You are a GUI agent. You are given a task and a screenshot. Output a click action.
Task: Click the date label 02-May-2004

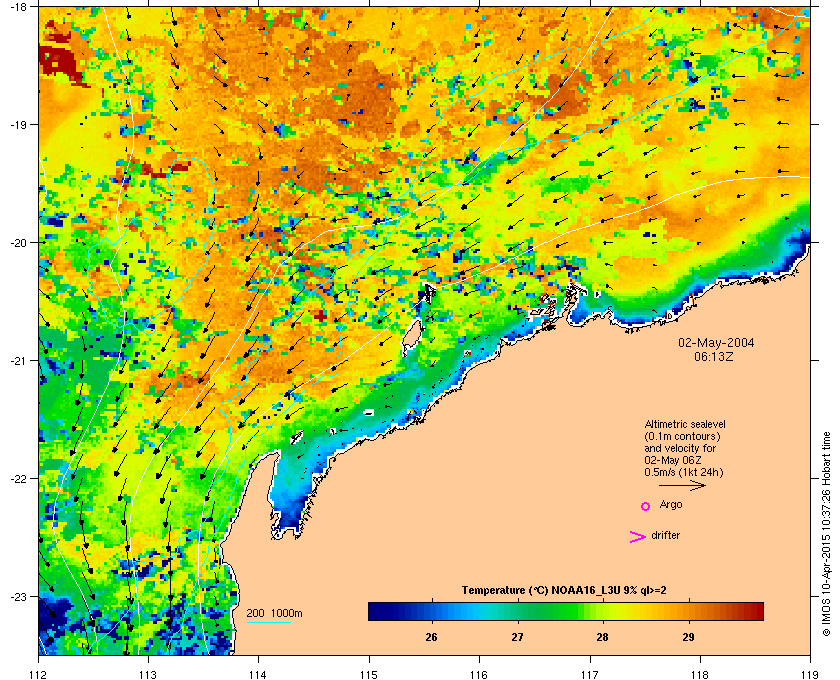(716, 343)
